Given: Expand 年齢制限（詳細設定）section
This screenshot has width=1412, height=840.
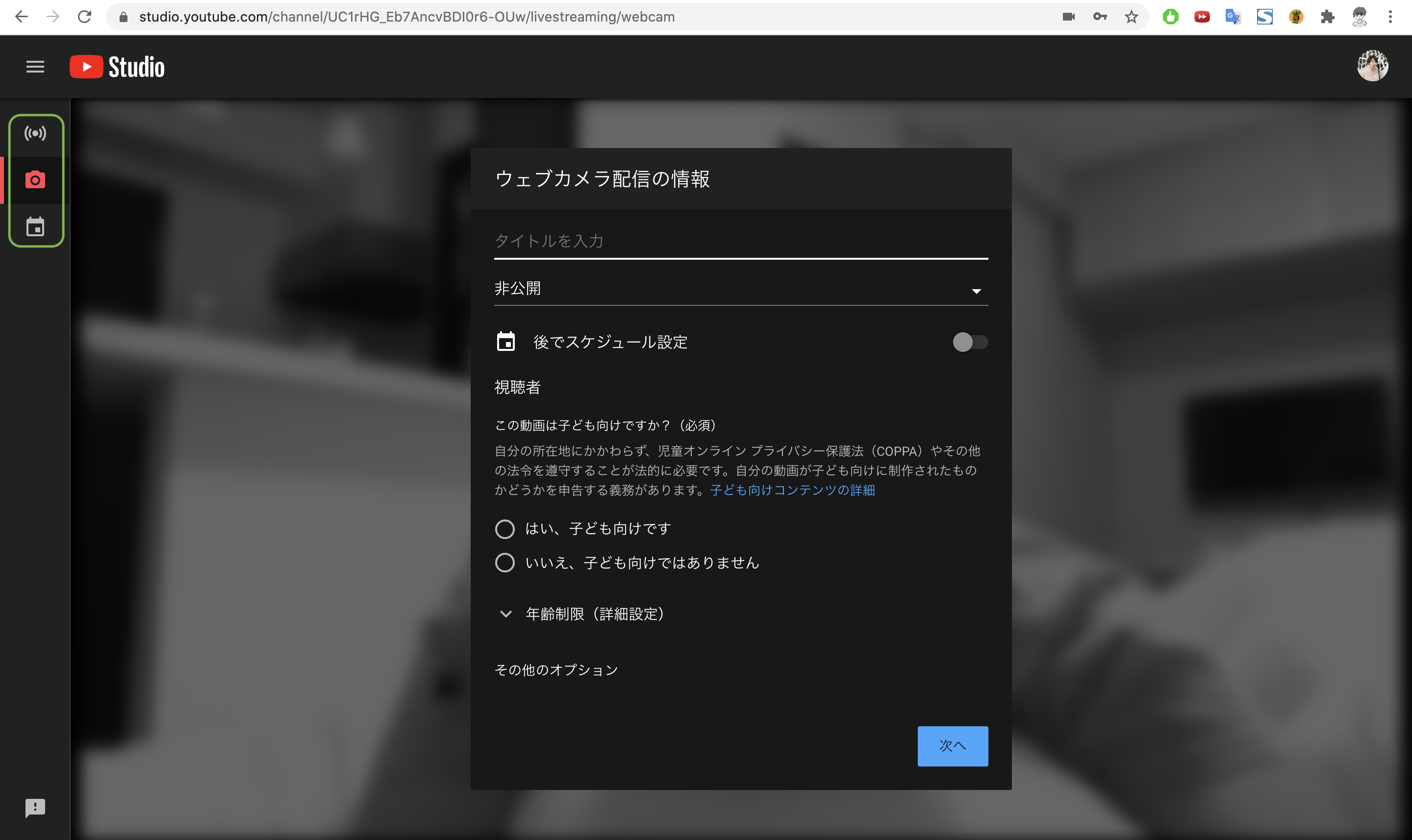Looking at the screenshot, I should tap(582, 614).
